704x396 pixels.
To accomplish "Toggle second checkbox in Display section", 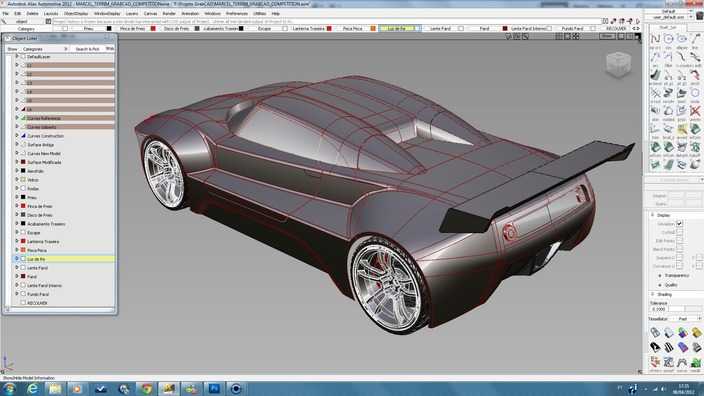I will click(x=679, y=232).
